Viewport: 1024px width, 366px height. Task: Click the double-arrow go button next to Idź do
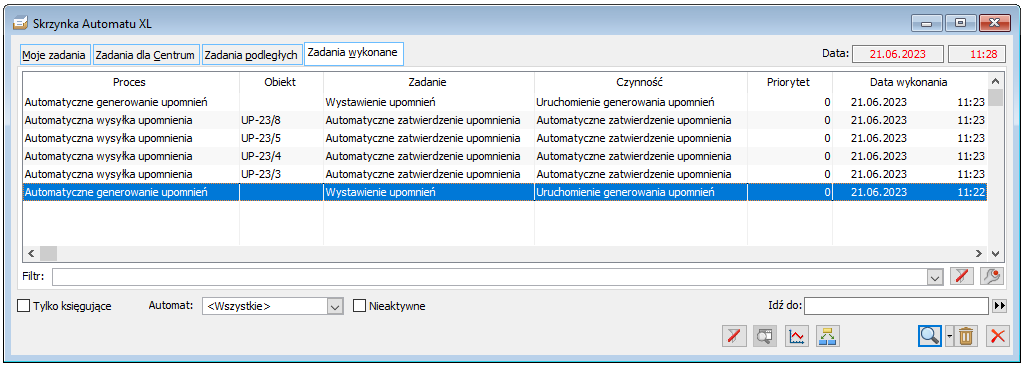[999, 306]
